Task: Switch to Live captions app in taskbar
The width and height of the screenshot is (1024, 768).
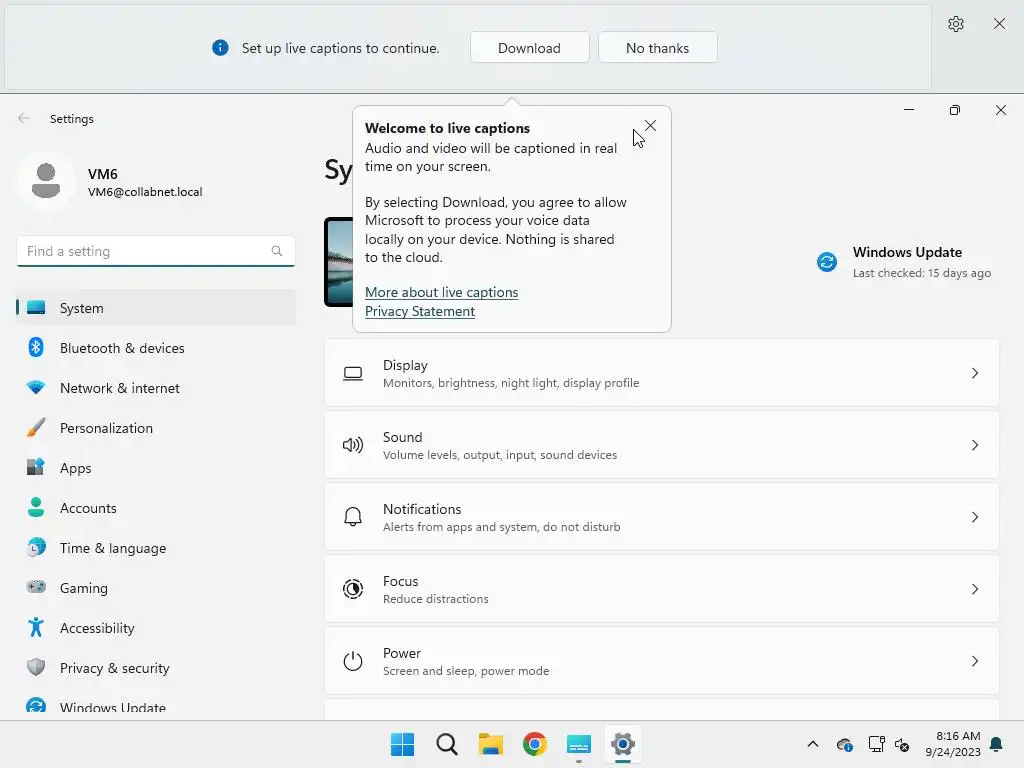Action: pyautogui.click(x=579, y=744)
